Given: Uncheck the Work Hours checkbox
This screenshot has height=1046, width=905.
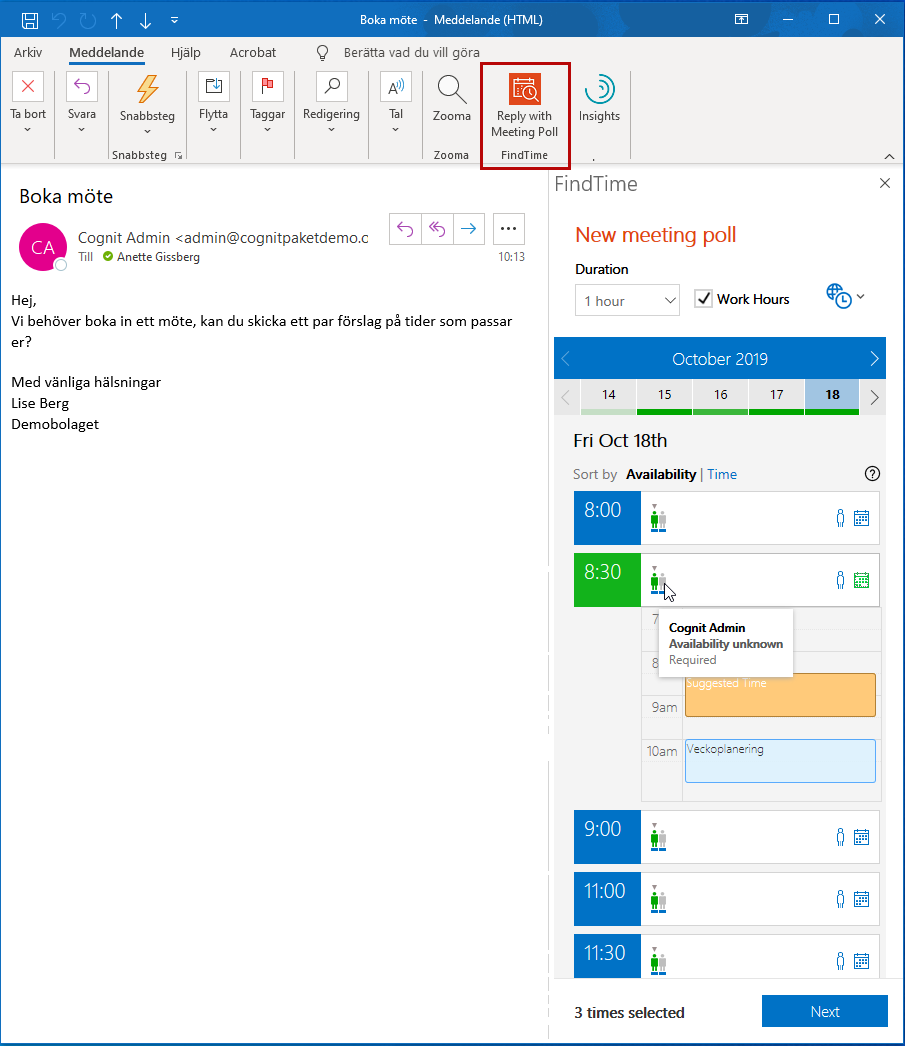Looking at the screenshot, I should click(704, 299).
